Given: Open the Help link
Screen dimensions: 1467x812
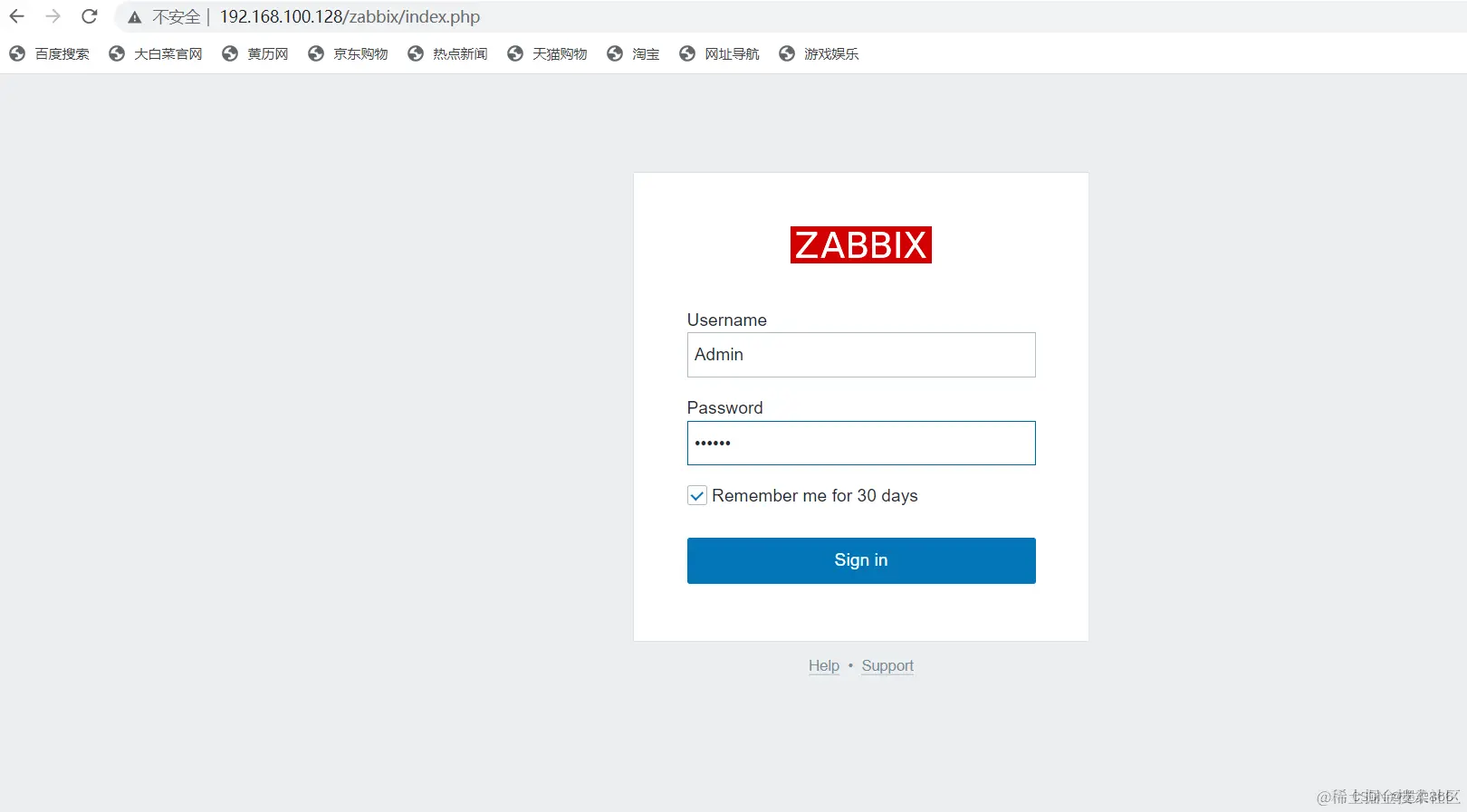Looking at the screenshot, I should tap(824, 665).
